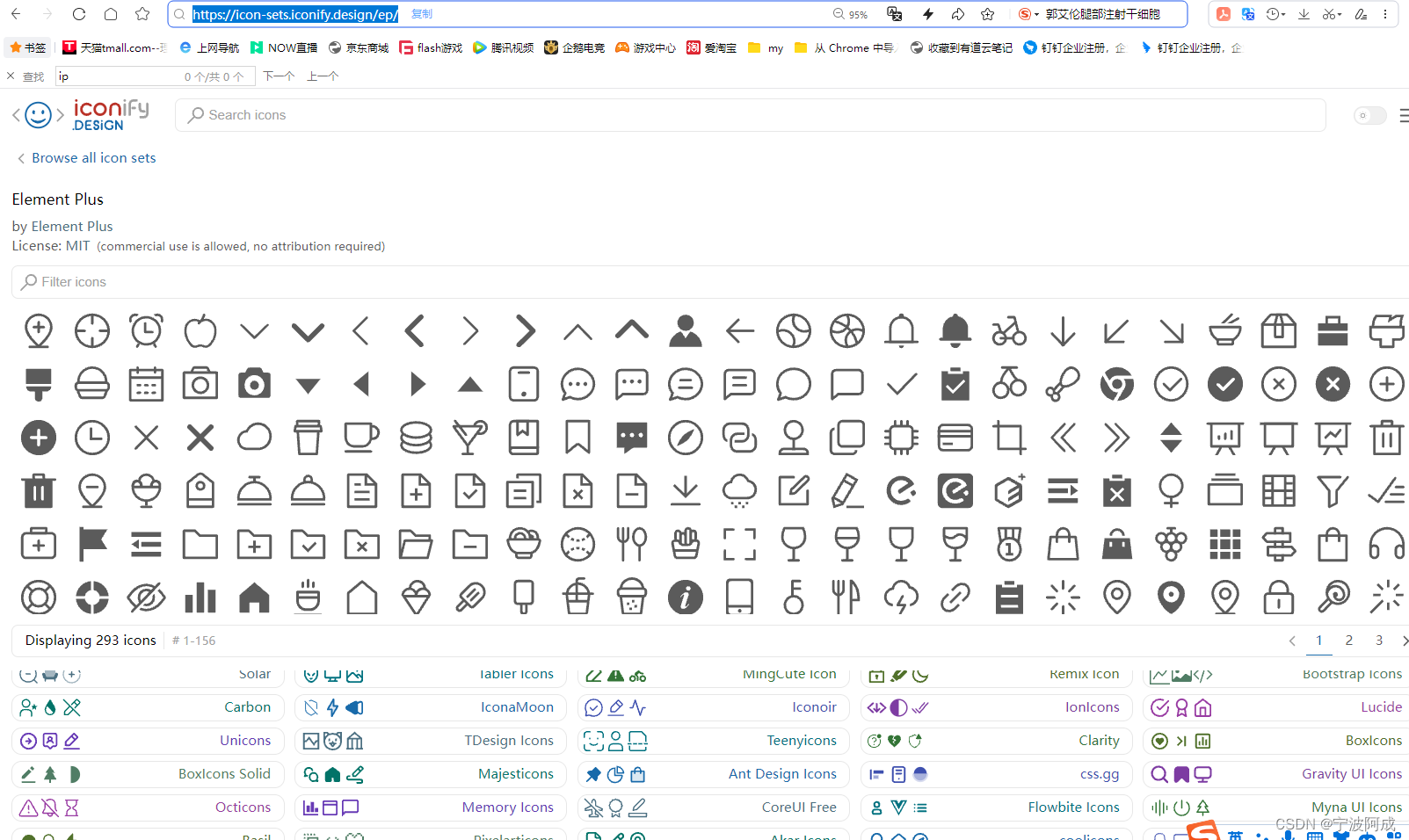Focus the Filter icons field

[x=710, y=282]
